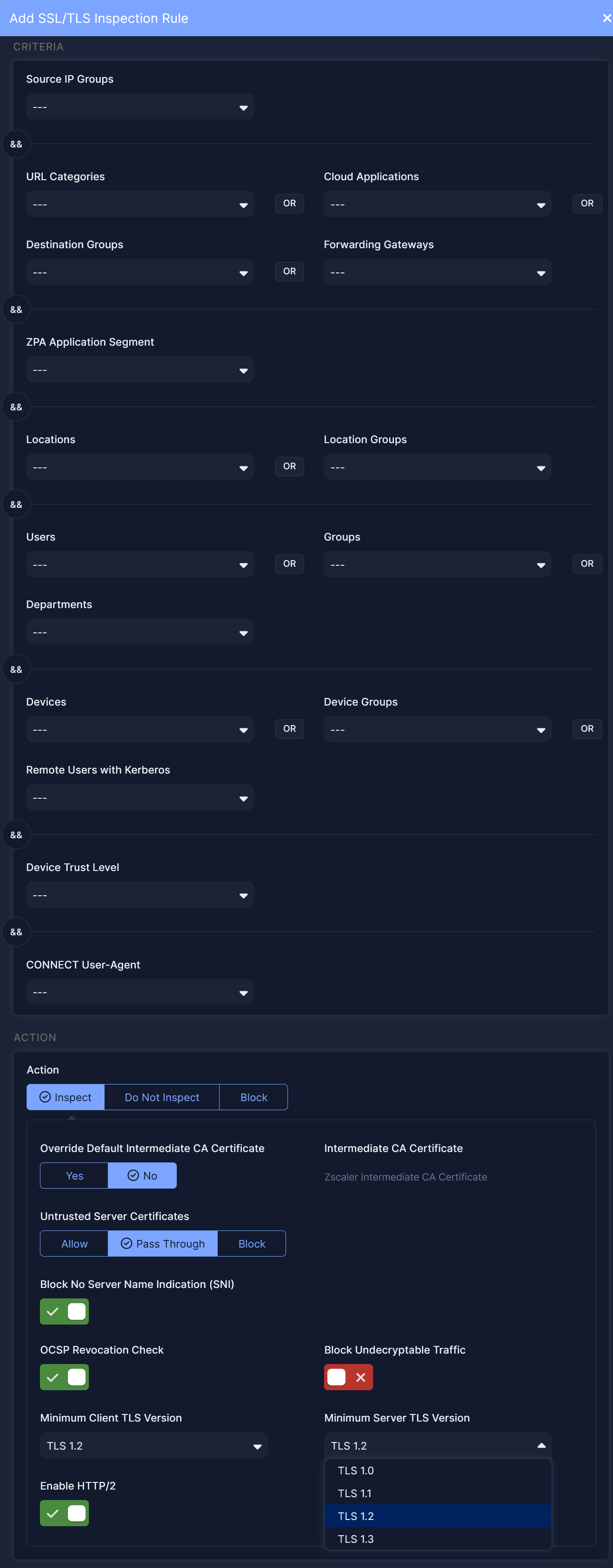The height and width of the screenshot is (1568, 613).
Task: Choose TLS 1.1 from the server version list
Action: click(x=438, y=1493)
